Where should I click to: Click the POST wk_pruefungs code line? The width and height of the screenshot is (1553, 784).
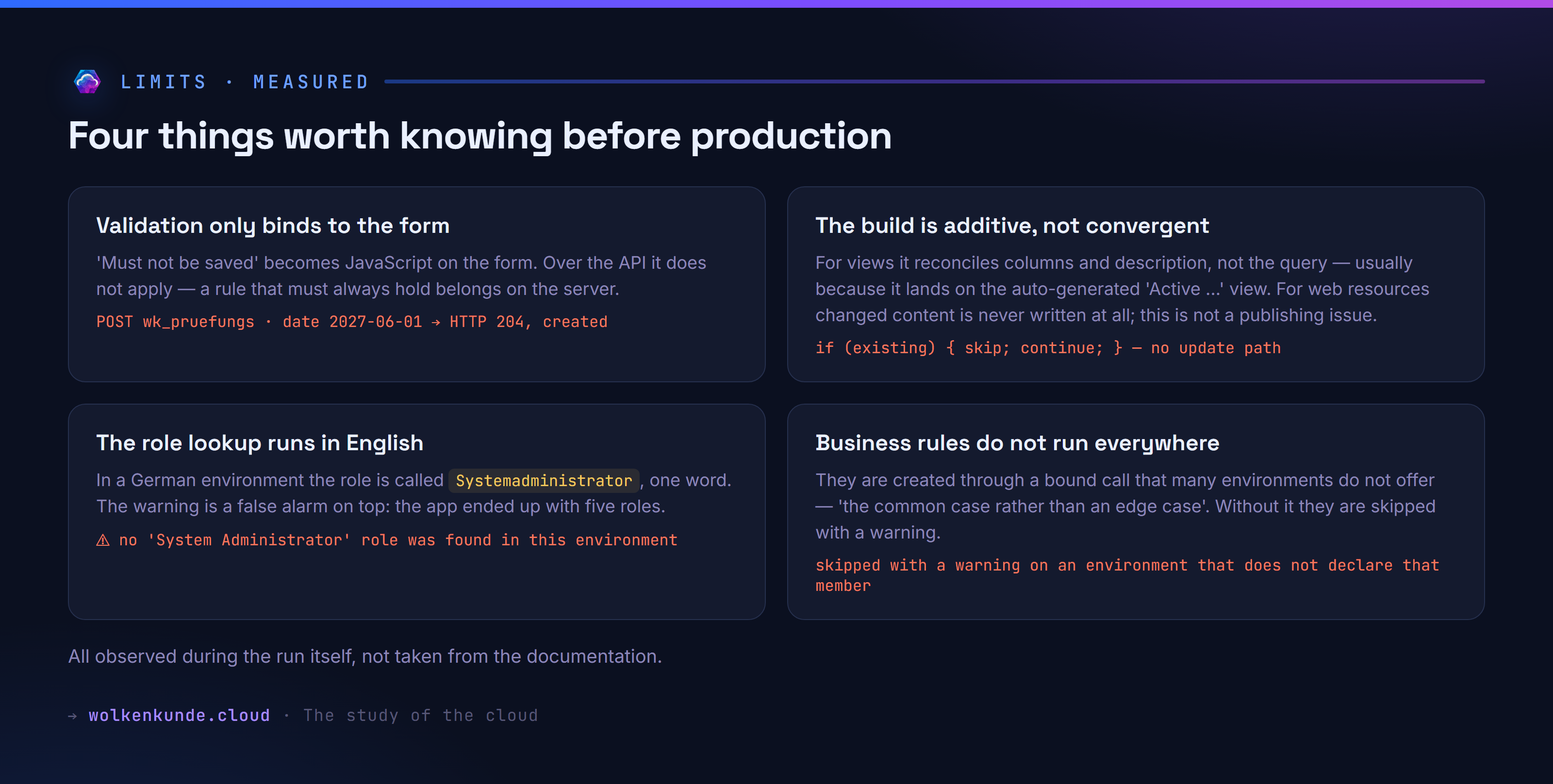(x=352, y=322)
